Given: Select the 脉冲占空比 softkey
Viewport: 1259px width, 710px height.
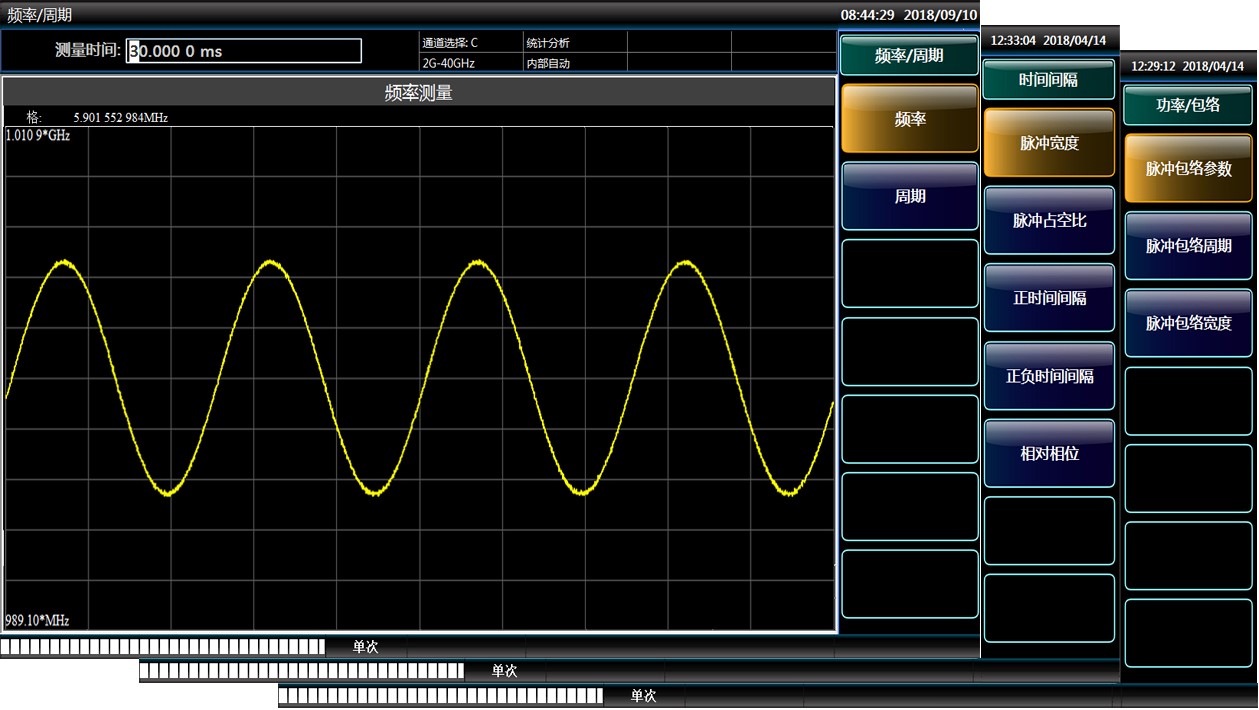Looking at the screenshot, I should pyautogui.click(x=1049, y=220).
